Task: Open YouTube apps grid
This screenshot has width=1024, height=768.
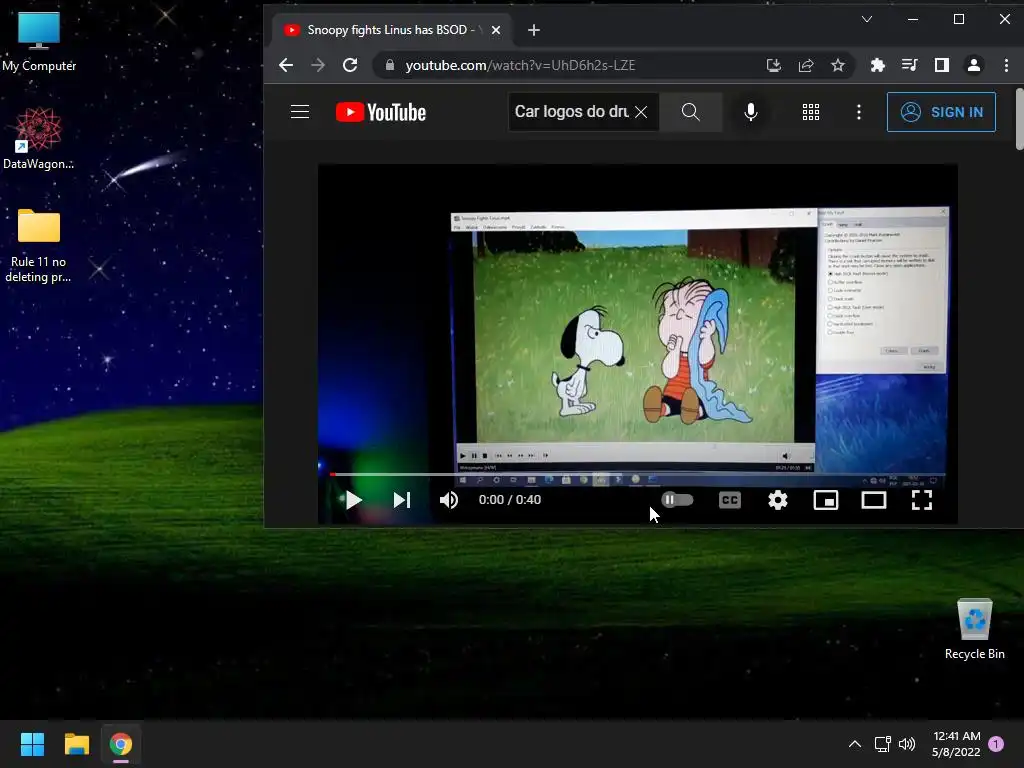Action: 810,112
